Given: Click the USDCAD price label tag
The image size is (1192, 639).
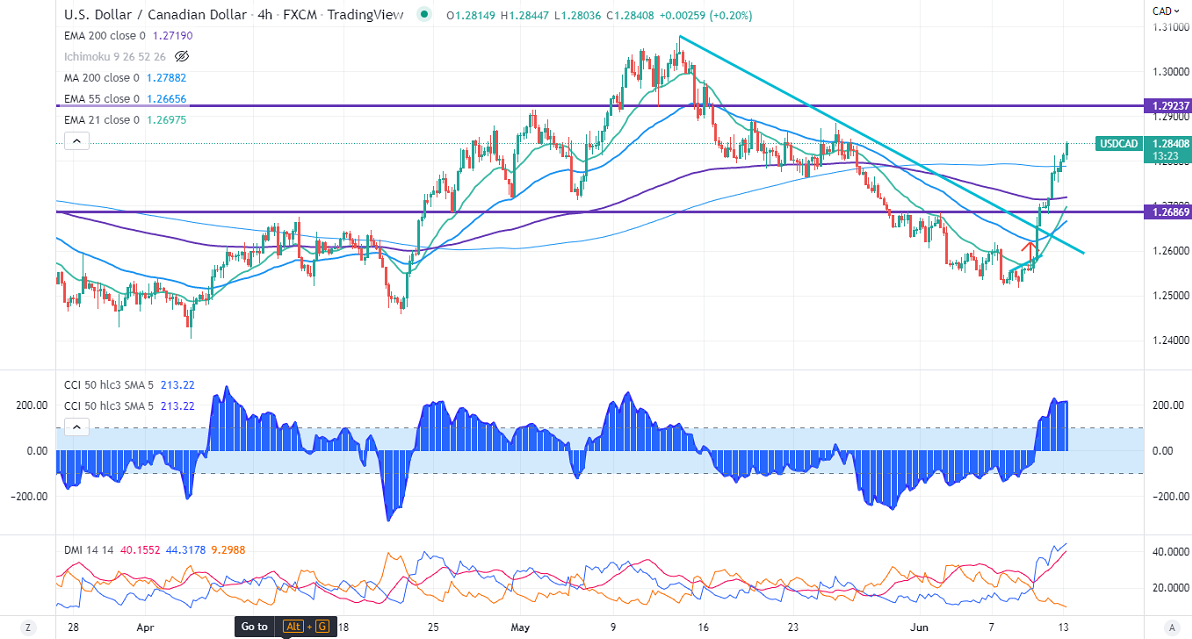Looking at the screenshot, I should [x=1119, y=144].
